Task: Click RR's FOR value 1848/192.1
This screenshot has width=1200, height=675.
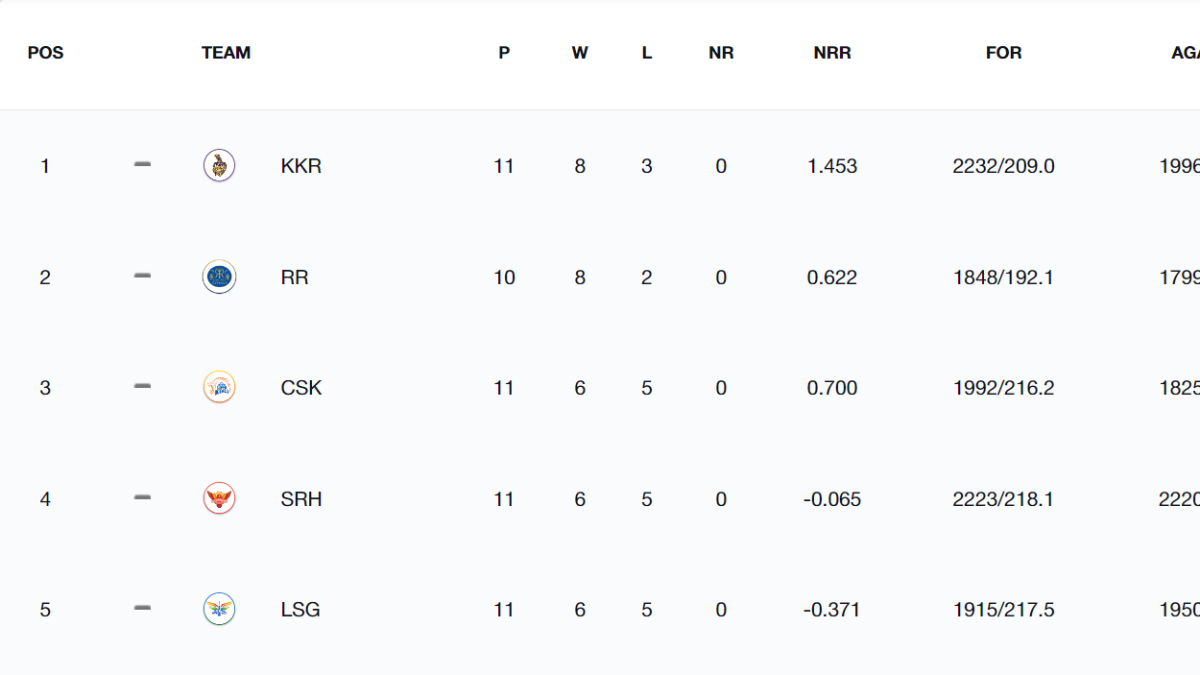Action: (x=1003, y=277)
